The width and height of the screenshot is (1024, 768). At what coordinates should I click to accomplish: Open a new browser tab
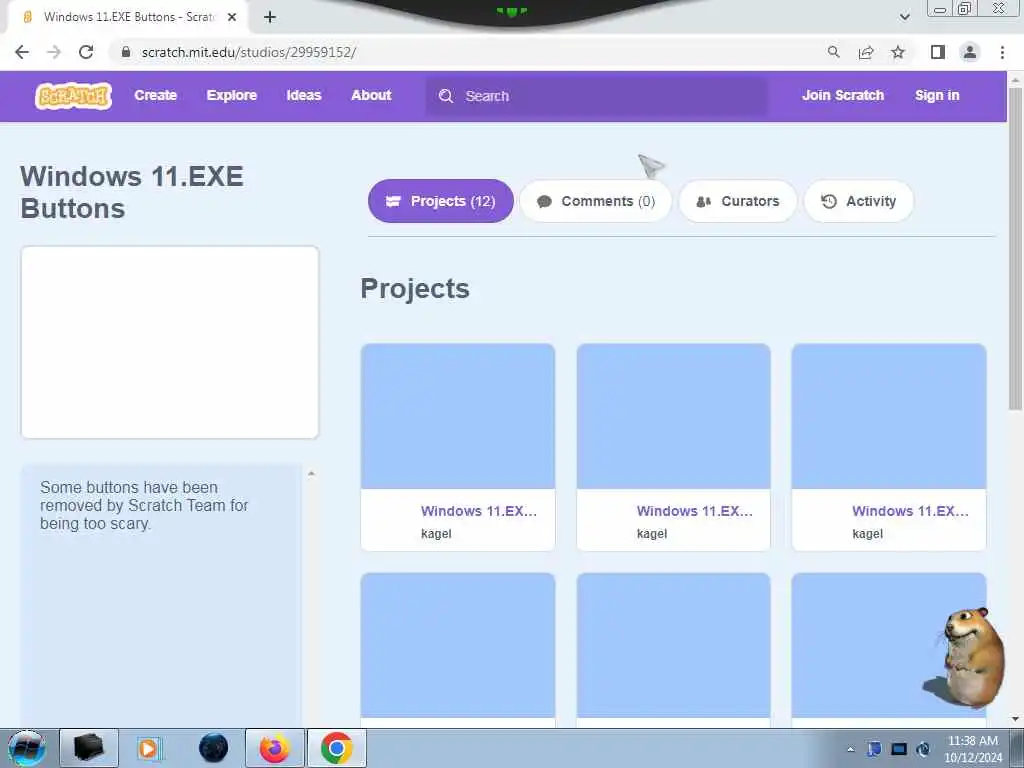270,17
